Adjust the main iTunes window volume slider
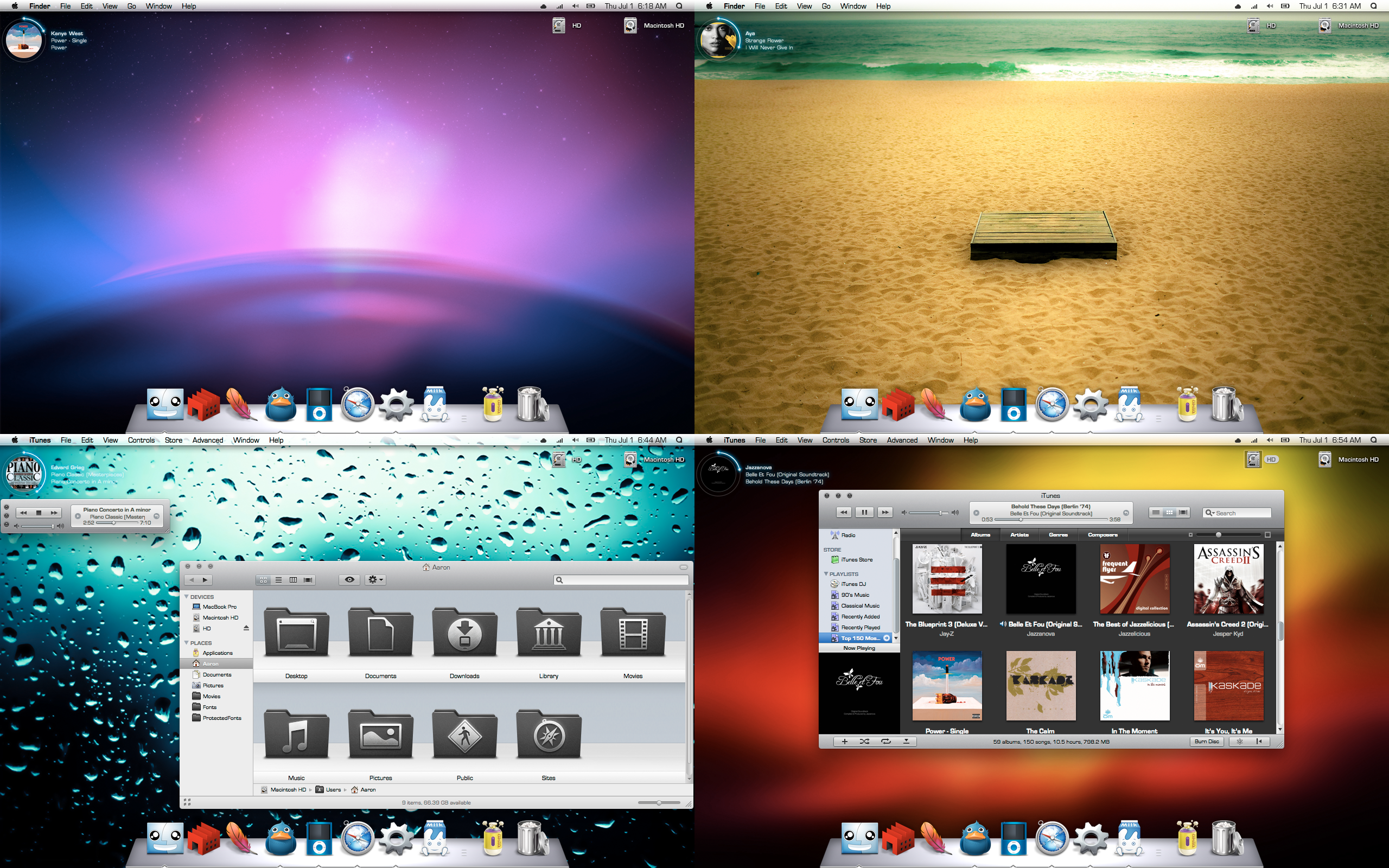The width and height of the screenshot is (1389, 868). (929, 513)
